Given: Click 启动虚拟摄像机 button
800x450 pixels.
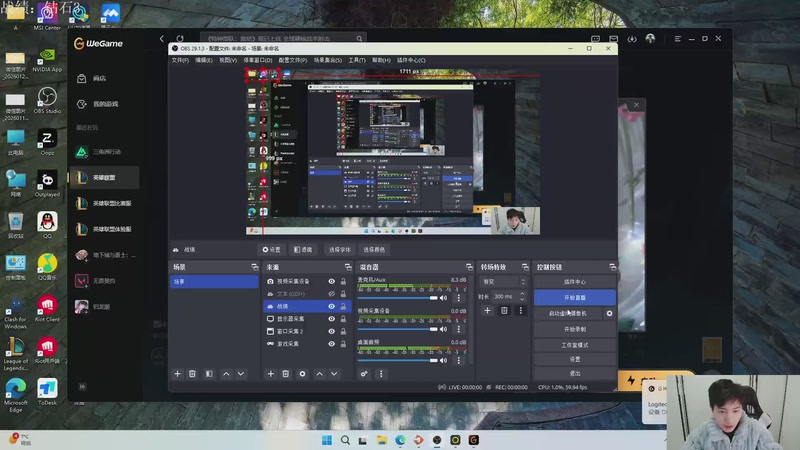Looking at the screenshot, I should pos(567,313).
